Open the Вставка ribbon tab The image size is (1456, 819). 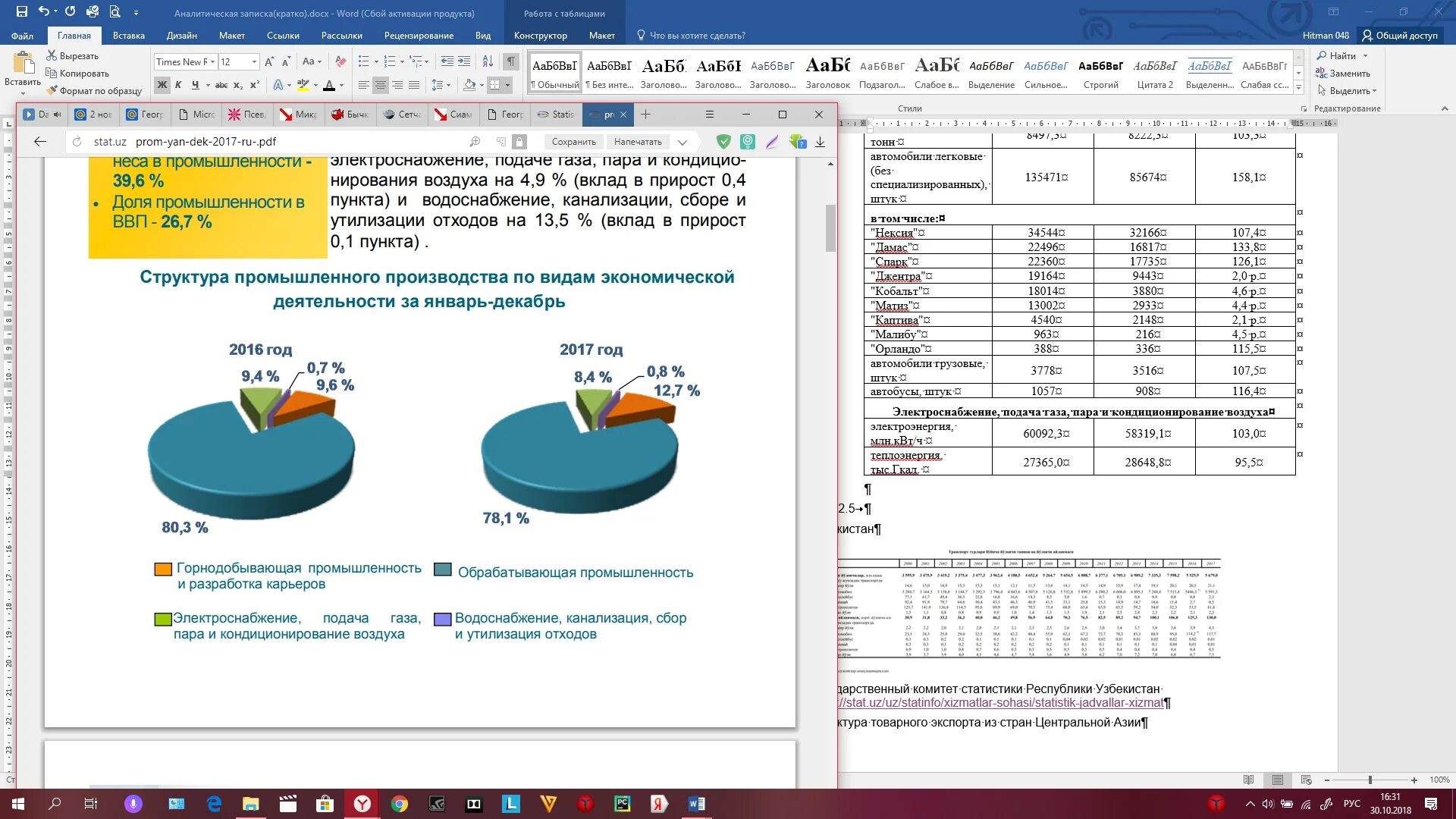point(128,36)
